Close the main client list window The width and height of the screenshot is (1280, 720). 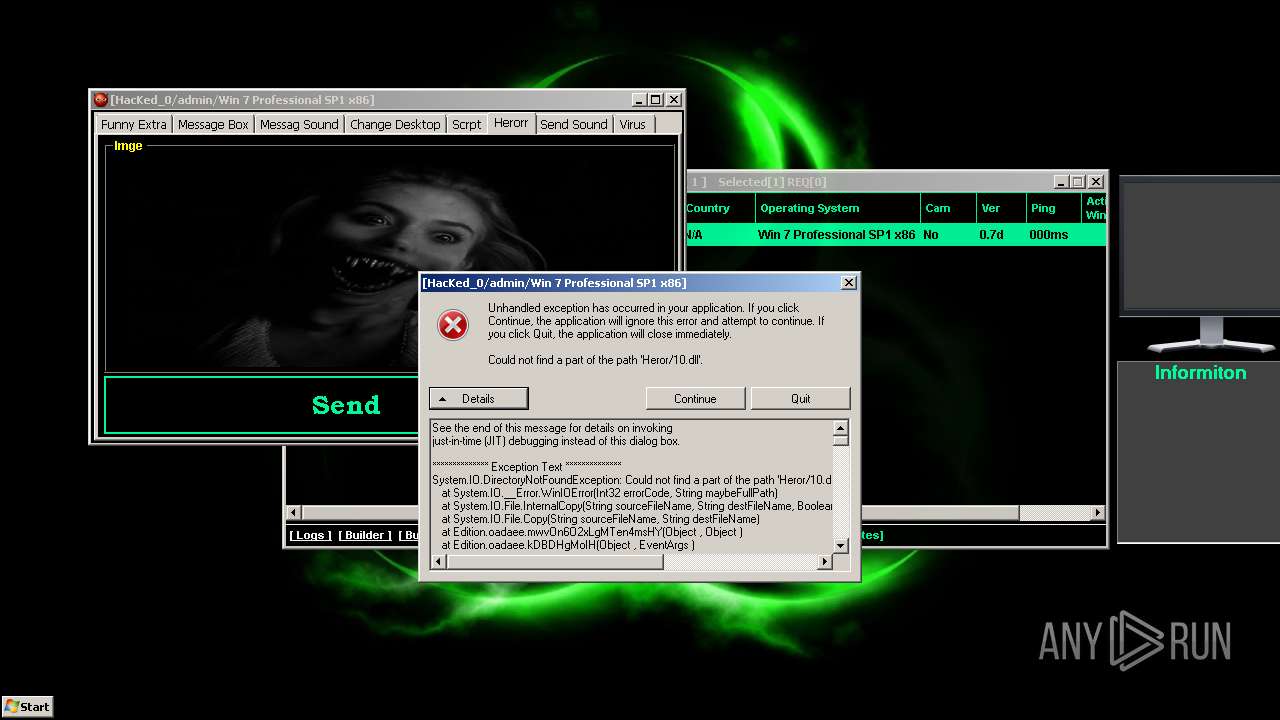click(1096, 182)
